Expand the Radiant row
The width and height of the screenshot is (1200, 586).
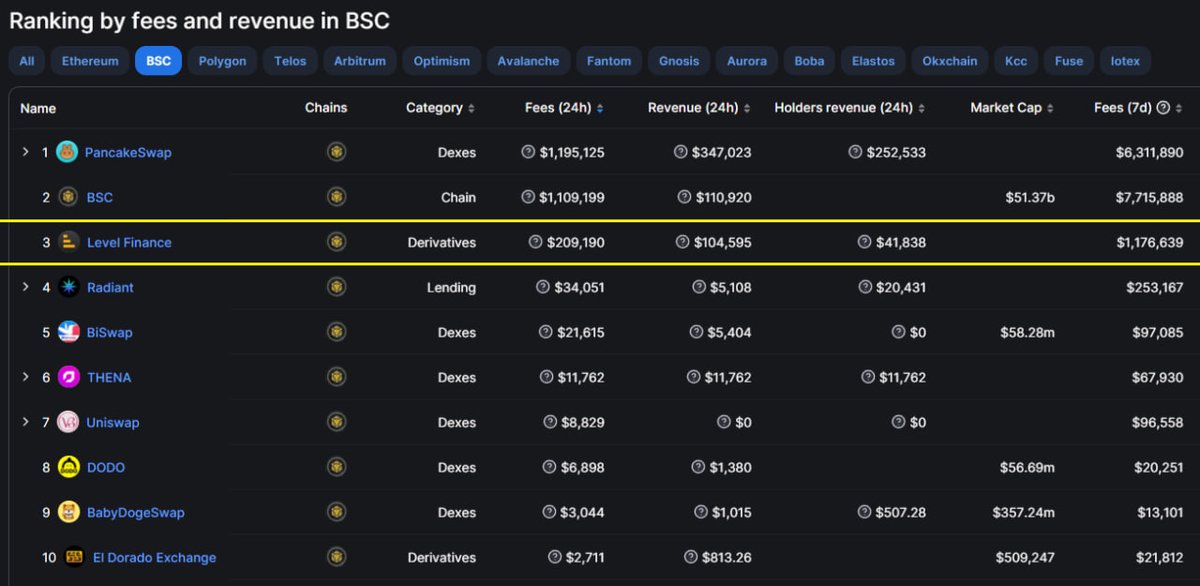(26, 287)
